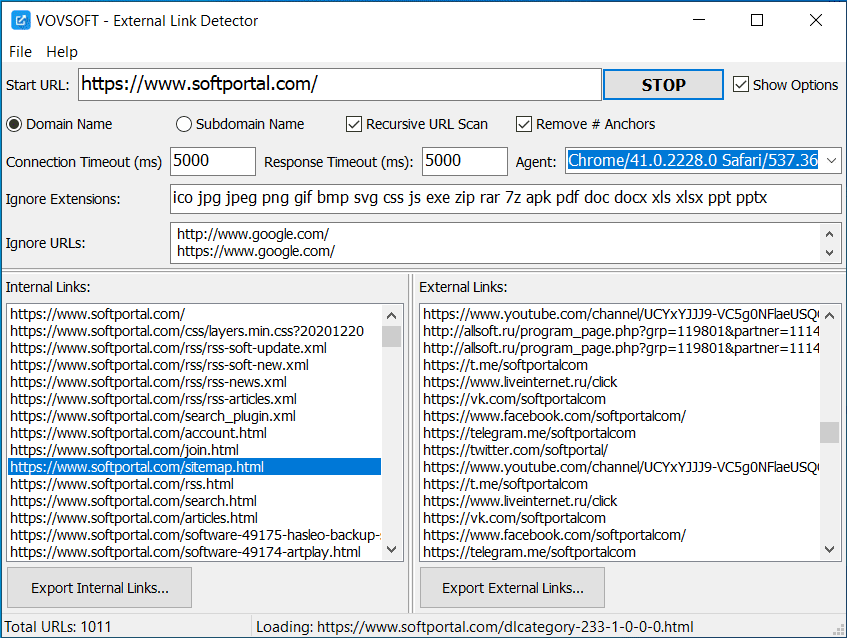Export Internal Links button
847x638 pixels.
pyautogui.click(x=99, y=588)
